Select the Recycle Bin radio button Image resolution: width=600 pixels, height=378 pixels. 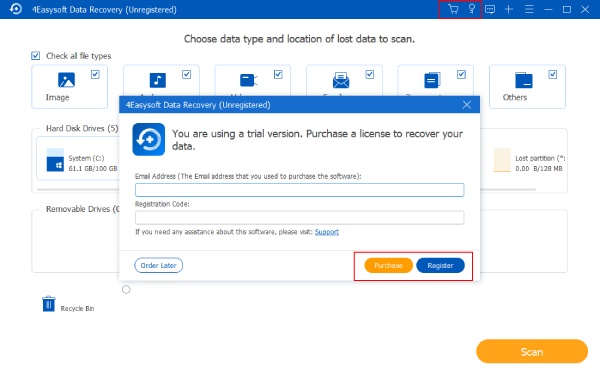click(126, 290)
